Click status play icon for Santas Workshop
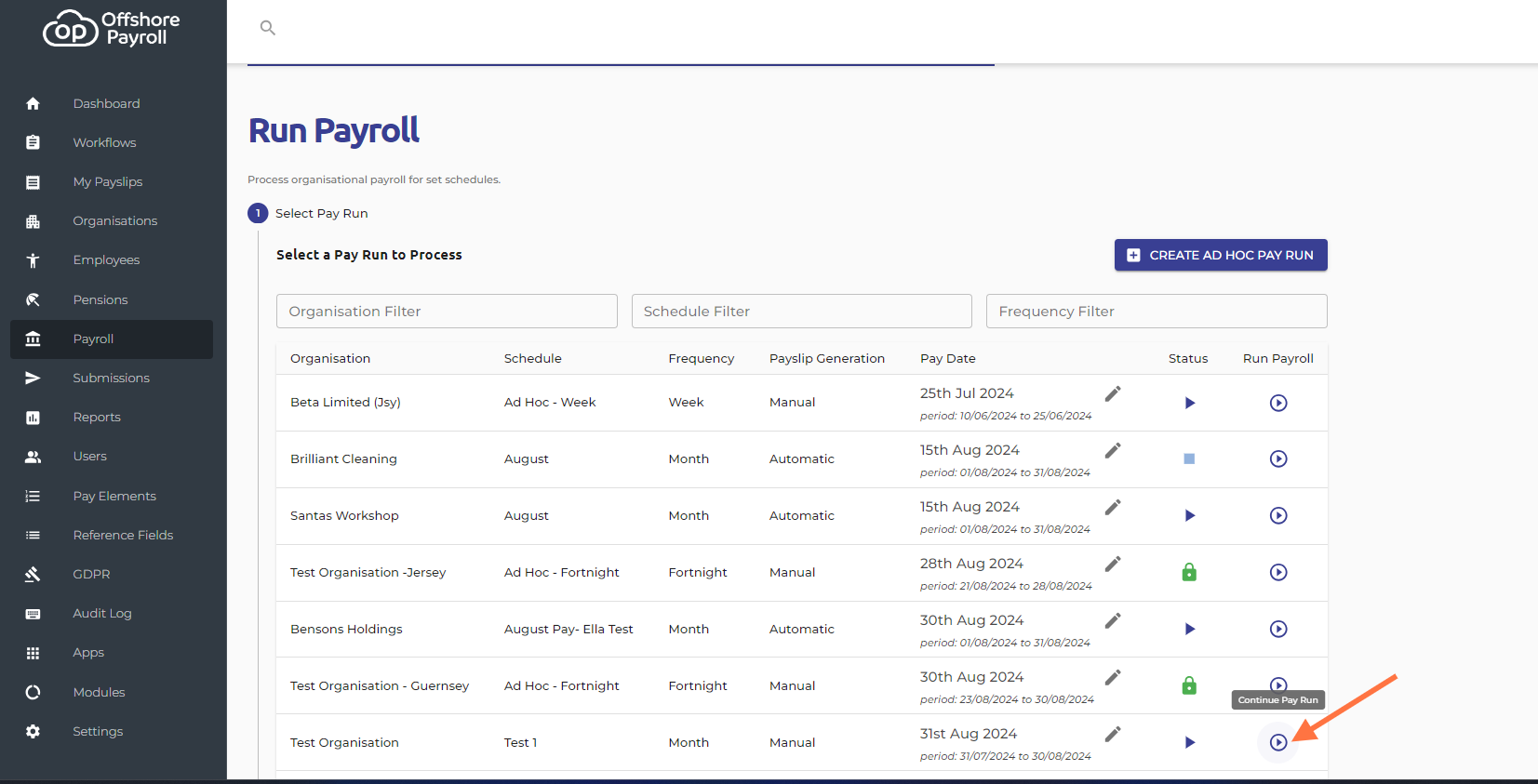 tap(1189, 515)
